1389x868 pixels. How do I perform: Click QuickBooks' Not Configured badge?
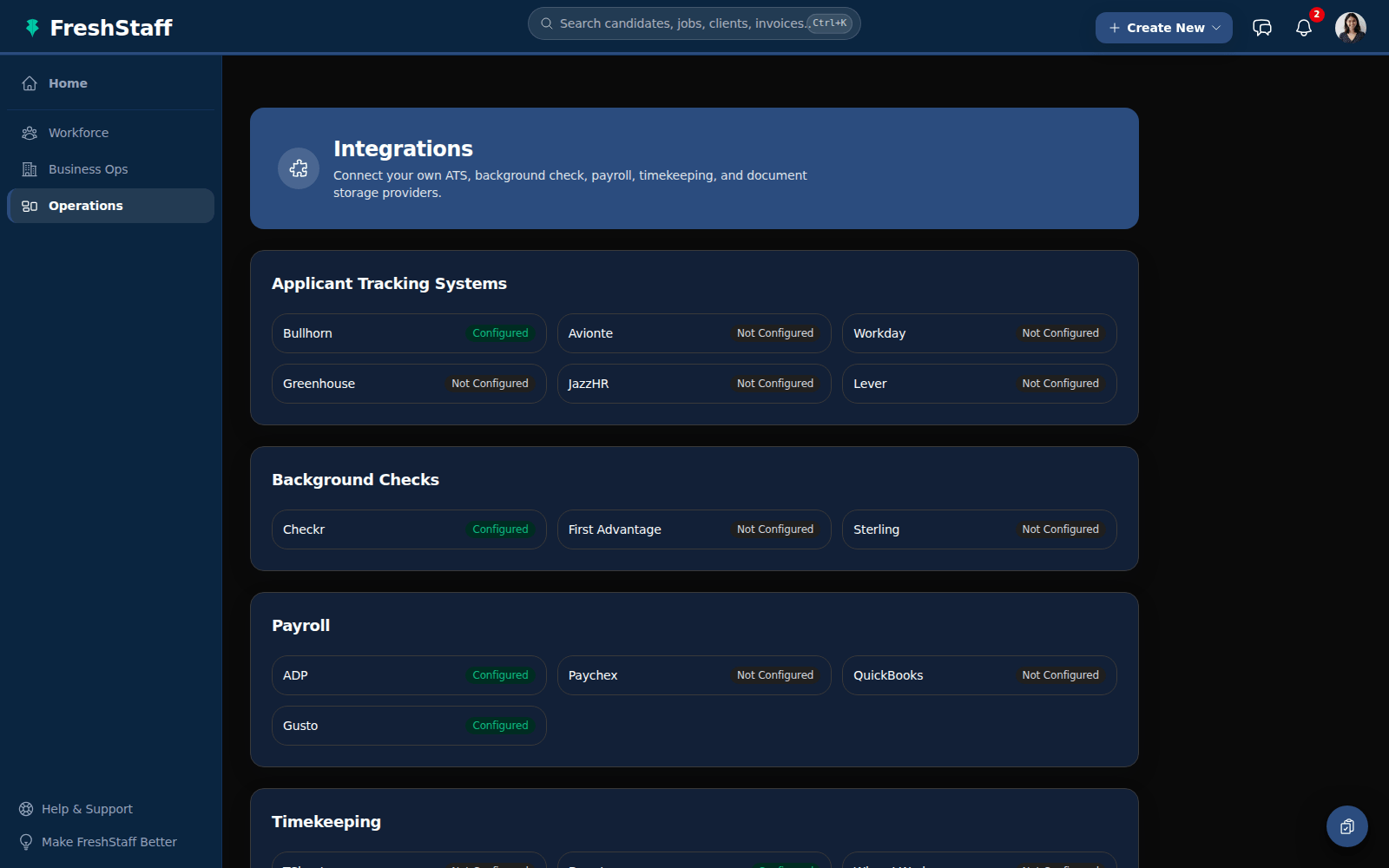tap(1060, 675)
